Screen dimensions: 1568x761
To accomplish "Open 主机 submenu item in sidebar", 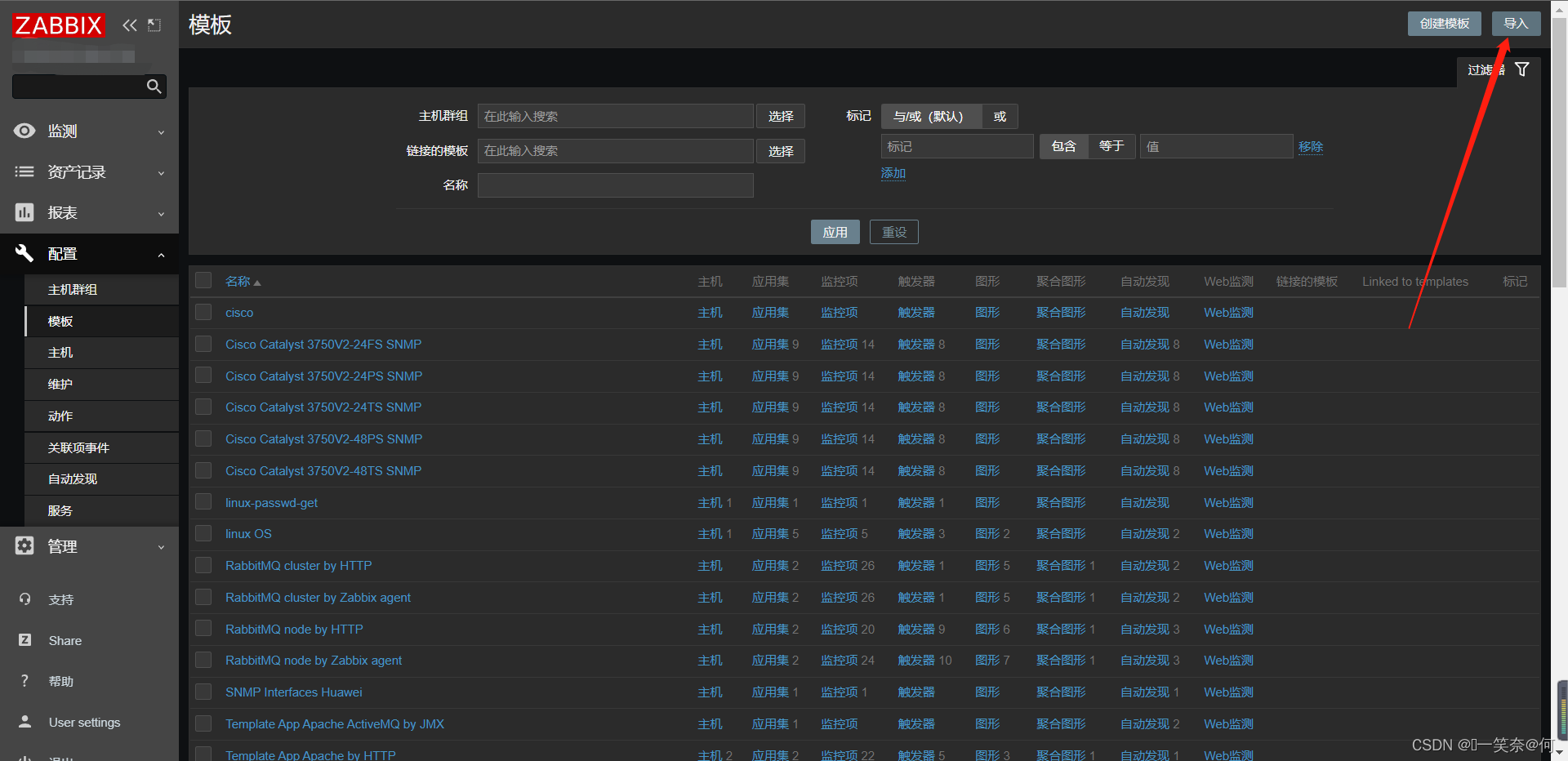I will 102,353.
